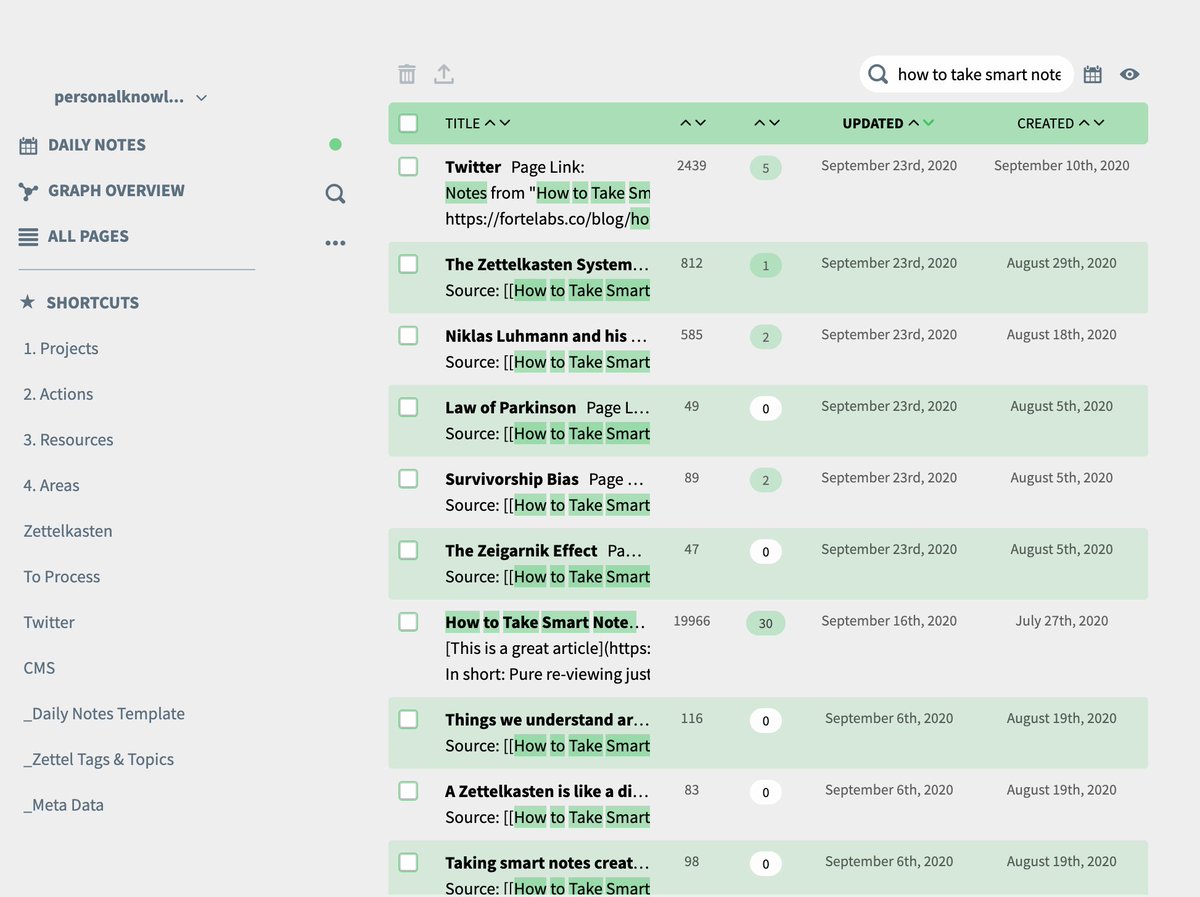Sort by mentions count column arrows
1200x897 pixels.
767,123
